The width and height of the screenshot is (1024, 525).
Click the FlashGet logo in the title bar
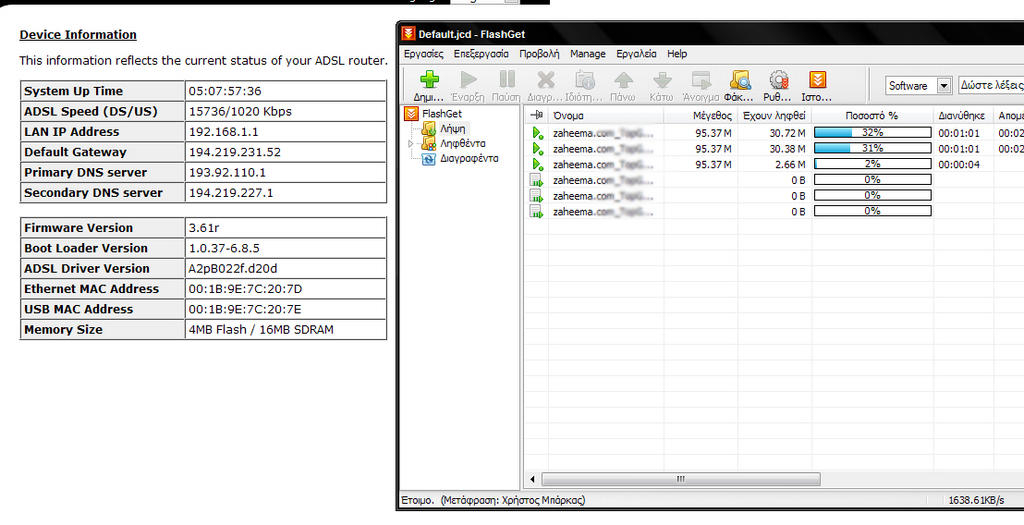click(x=408, y=34)
